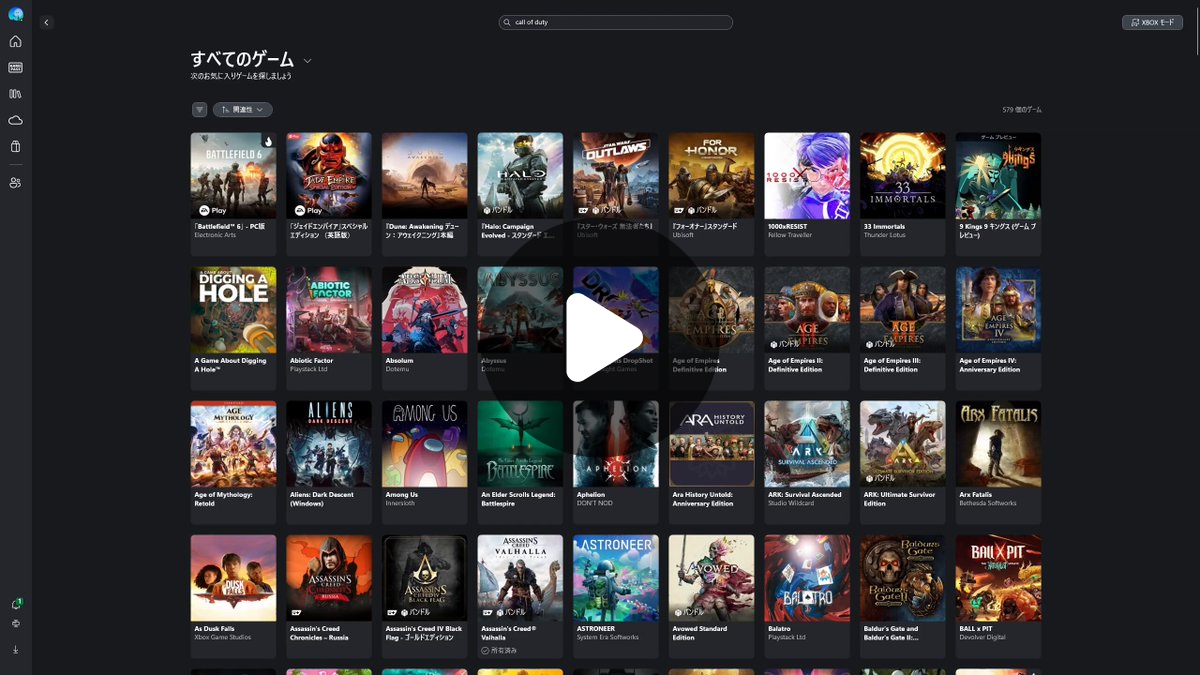Expand the すべてのゲーム title chevron
This screenshot has height=675, width=1200.
pos(307,61)
